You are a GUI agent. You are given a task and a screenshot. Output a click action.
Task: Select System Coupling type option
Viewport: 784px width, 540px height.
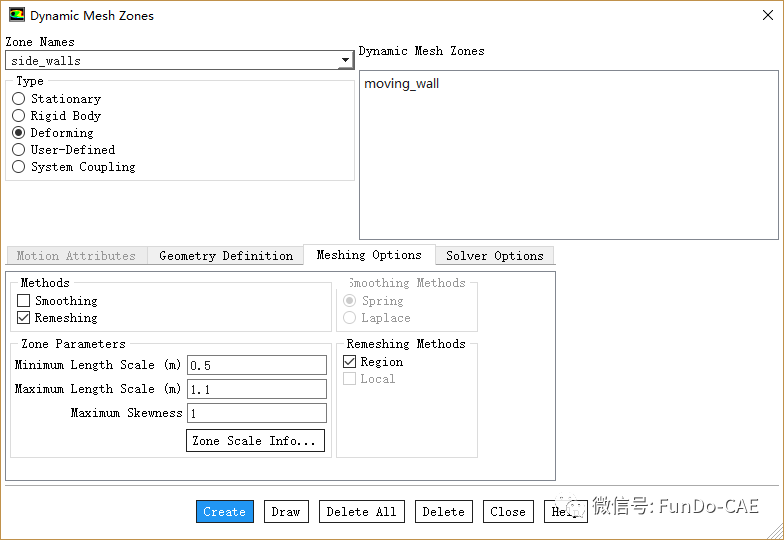click(19, 167)
